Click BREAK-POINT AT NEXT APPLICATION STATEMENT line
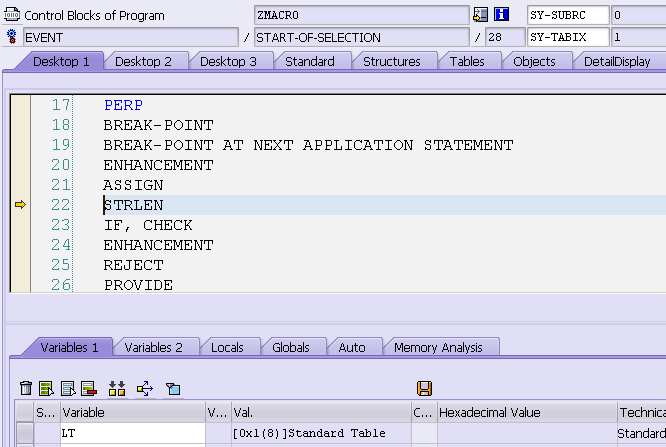Screen dimensions: 666x447 pyautogui.click(x=308, y=145)
